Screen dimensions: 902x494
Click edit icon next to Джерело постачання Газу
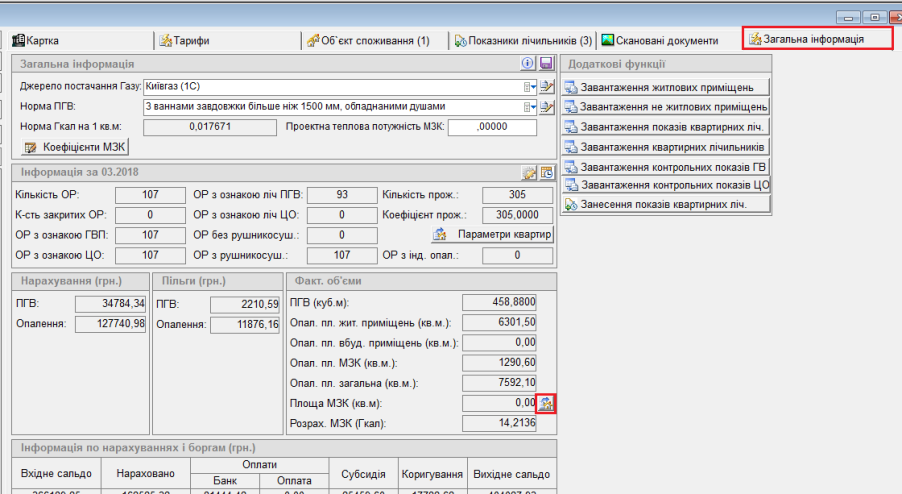547,87
